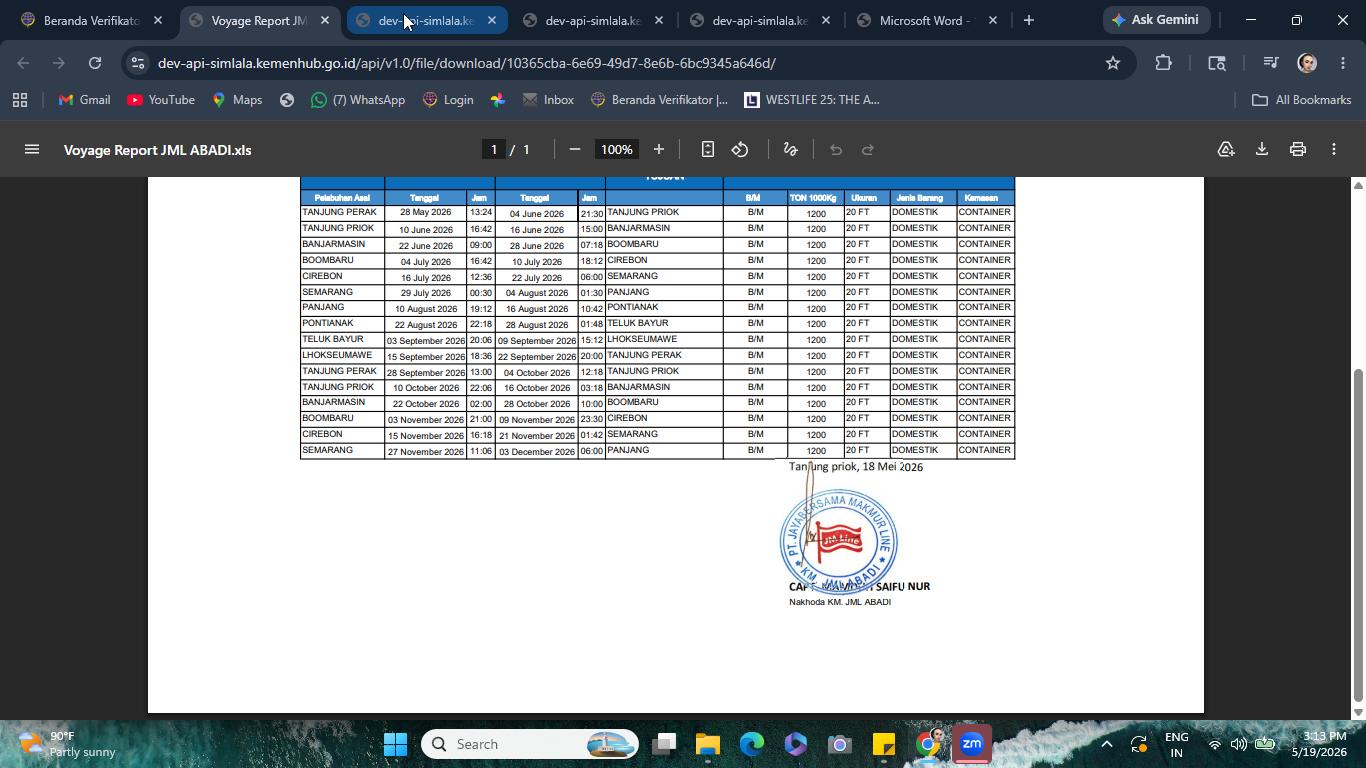Open the PDF viewer more actions menu
This screenshot has width=1366, height=768.
coord(1334,150)
